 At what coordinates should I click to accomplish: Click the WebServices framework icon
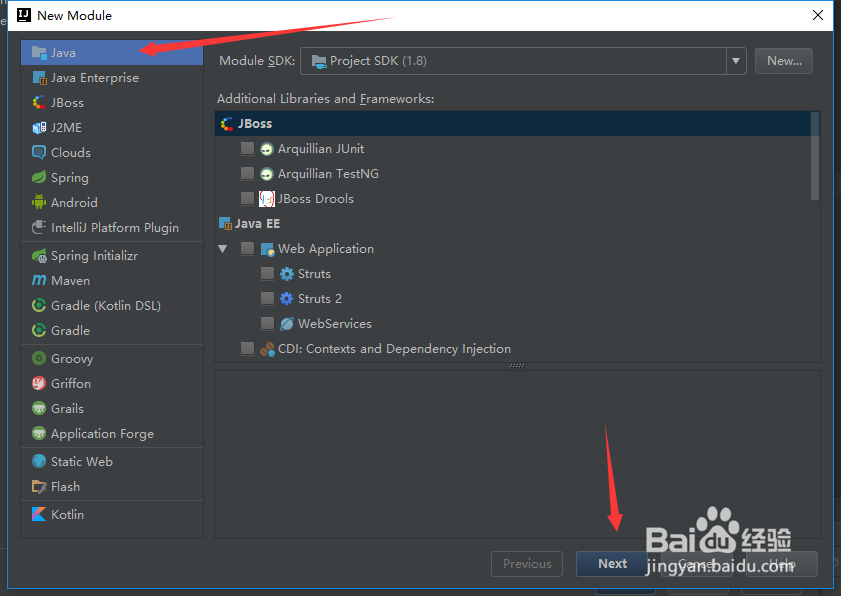[x=287, y=324]
